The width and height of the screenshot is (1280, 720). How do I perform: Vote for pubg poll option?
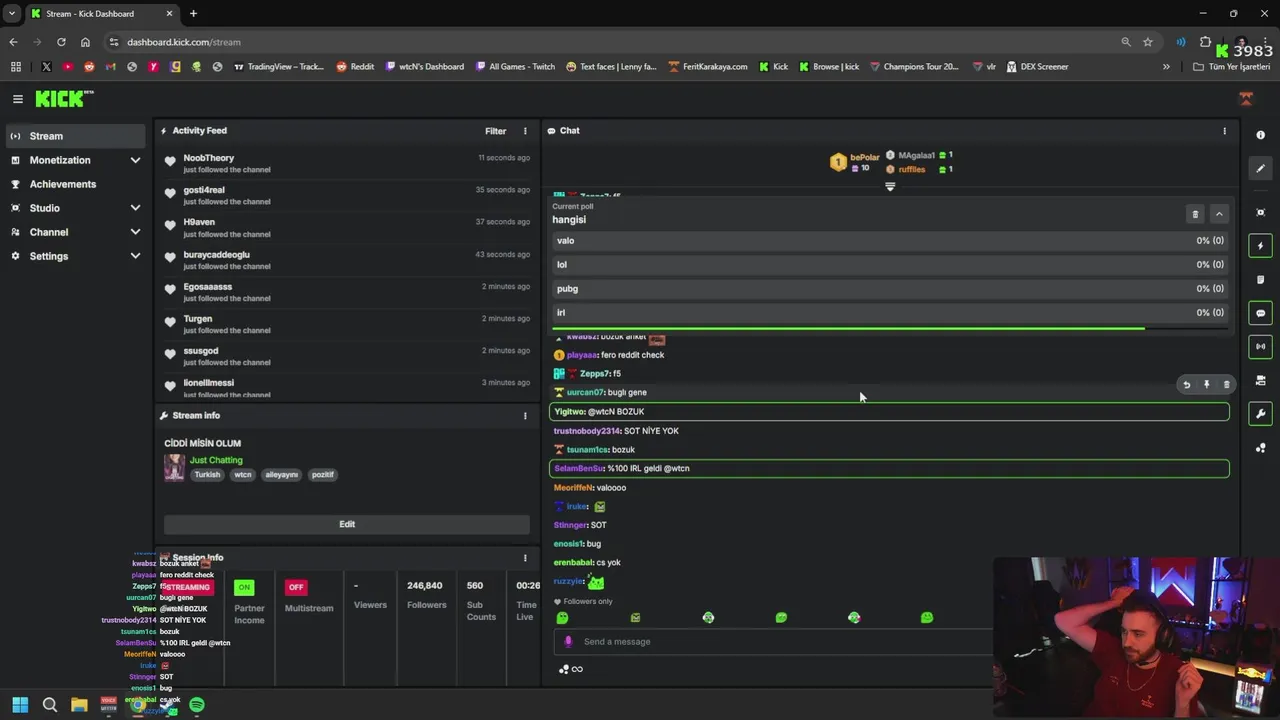[x=890, y=289]
